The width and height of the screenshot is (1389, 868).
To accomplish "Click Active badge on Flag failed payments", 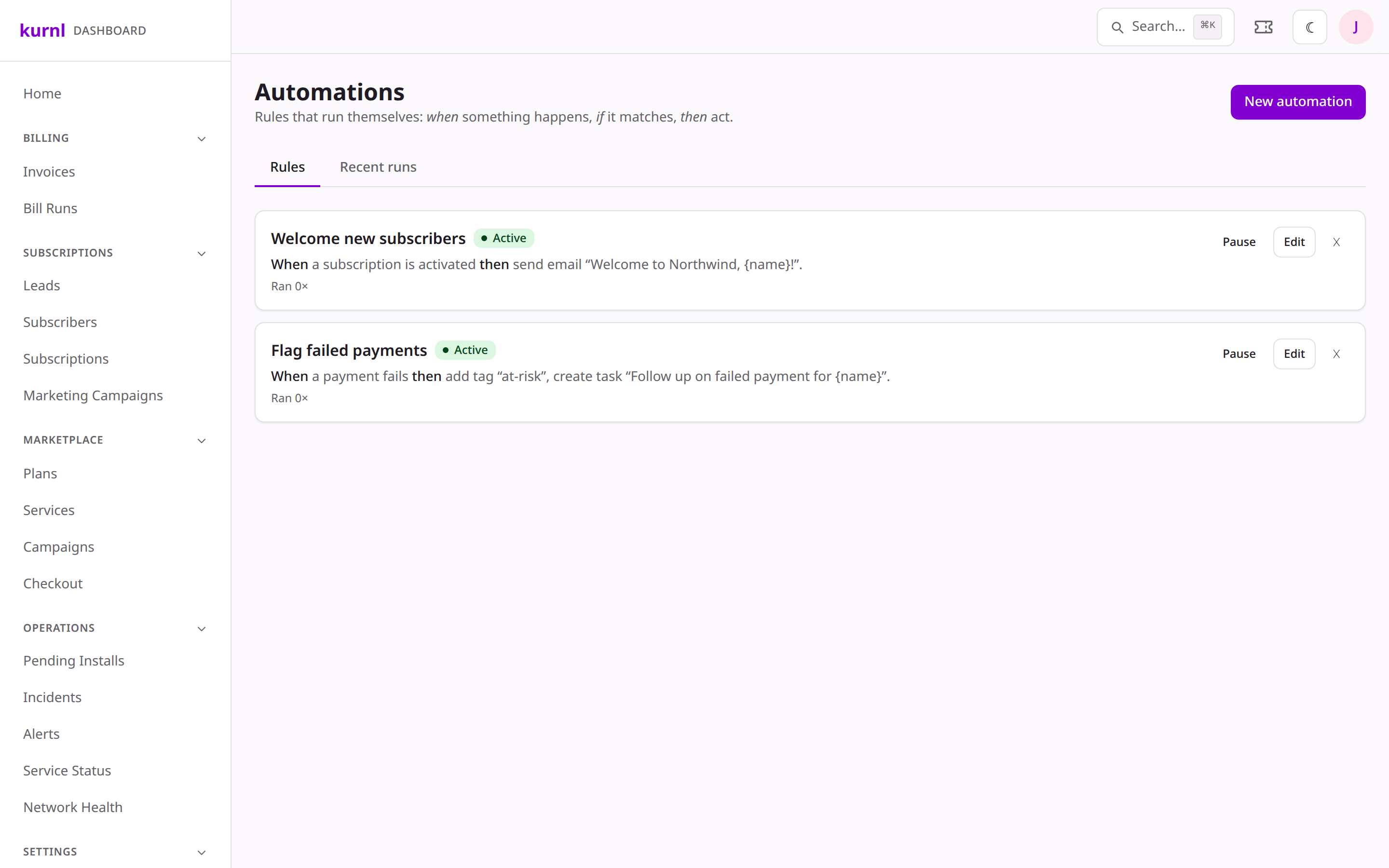I will pyautogui.click(x=465, y=350).
